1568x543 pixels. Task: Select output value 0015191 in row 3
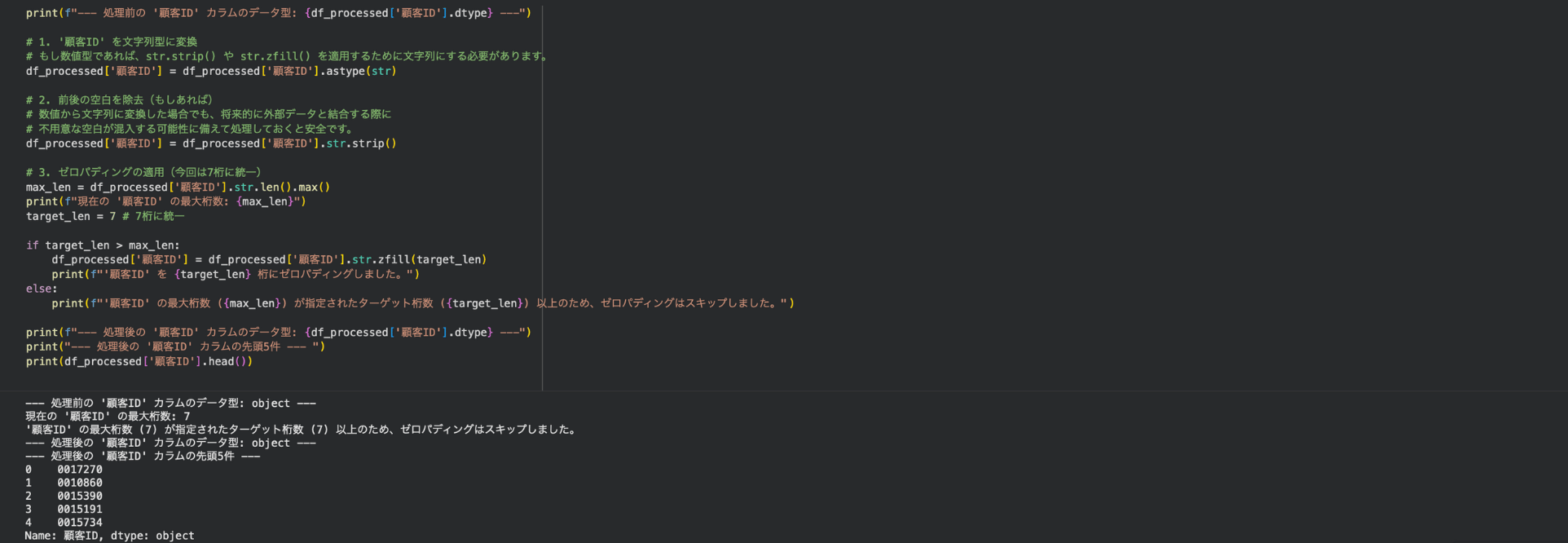pyautogui.click(x=80, y=510)
